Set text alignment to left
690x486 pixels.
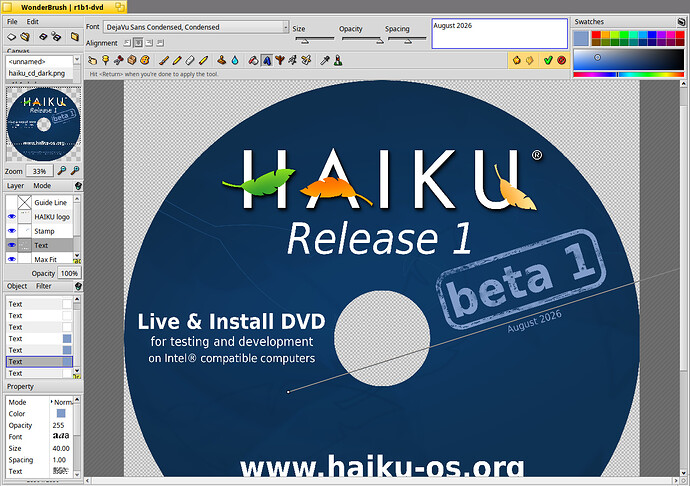(x=127, y=43)
